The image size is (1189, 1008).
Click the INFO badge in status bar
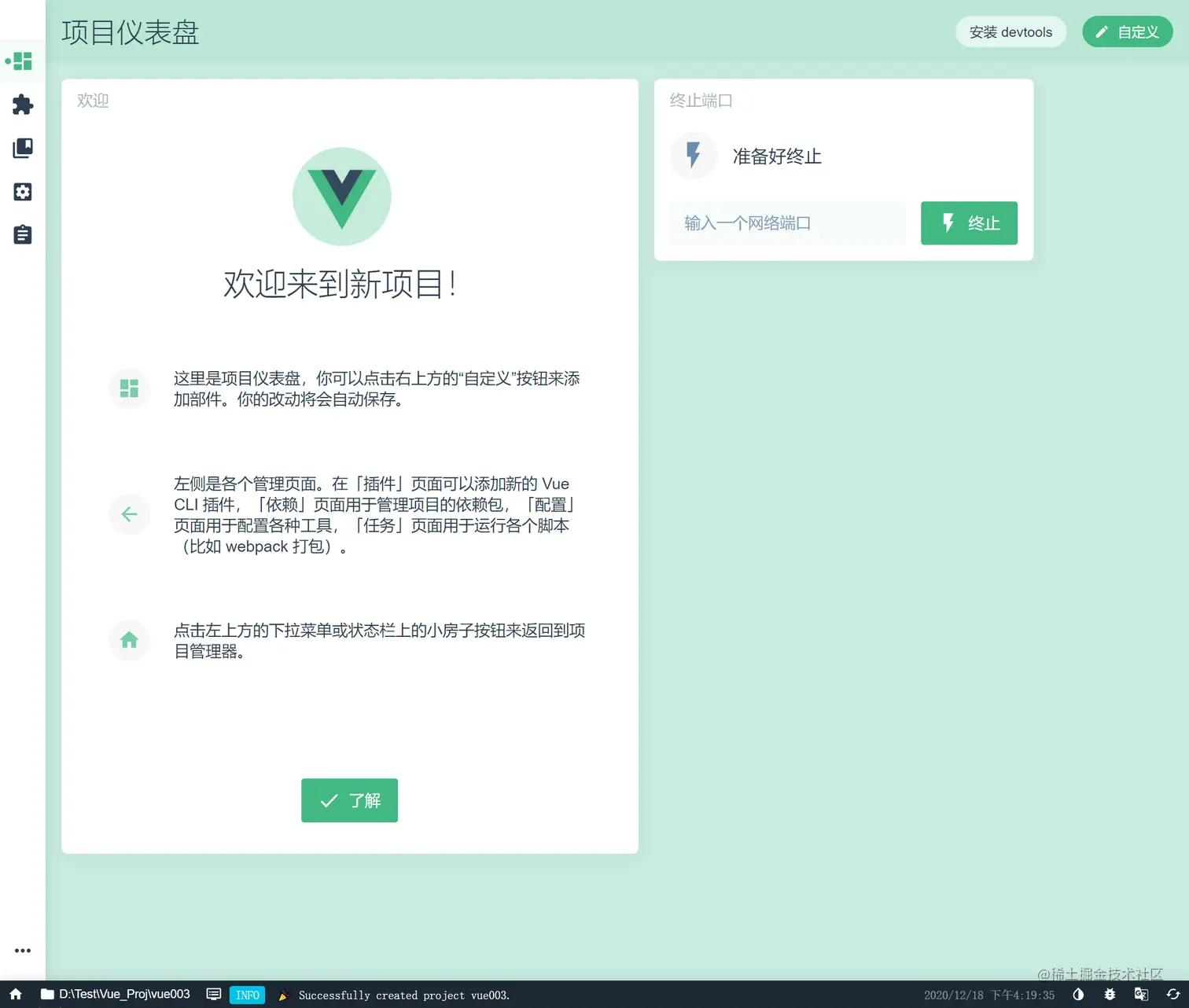click(x=247, y=995)
